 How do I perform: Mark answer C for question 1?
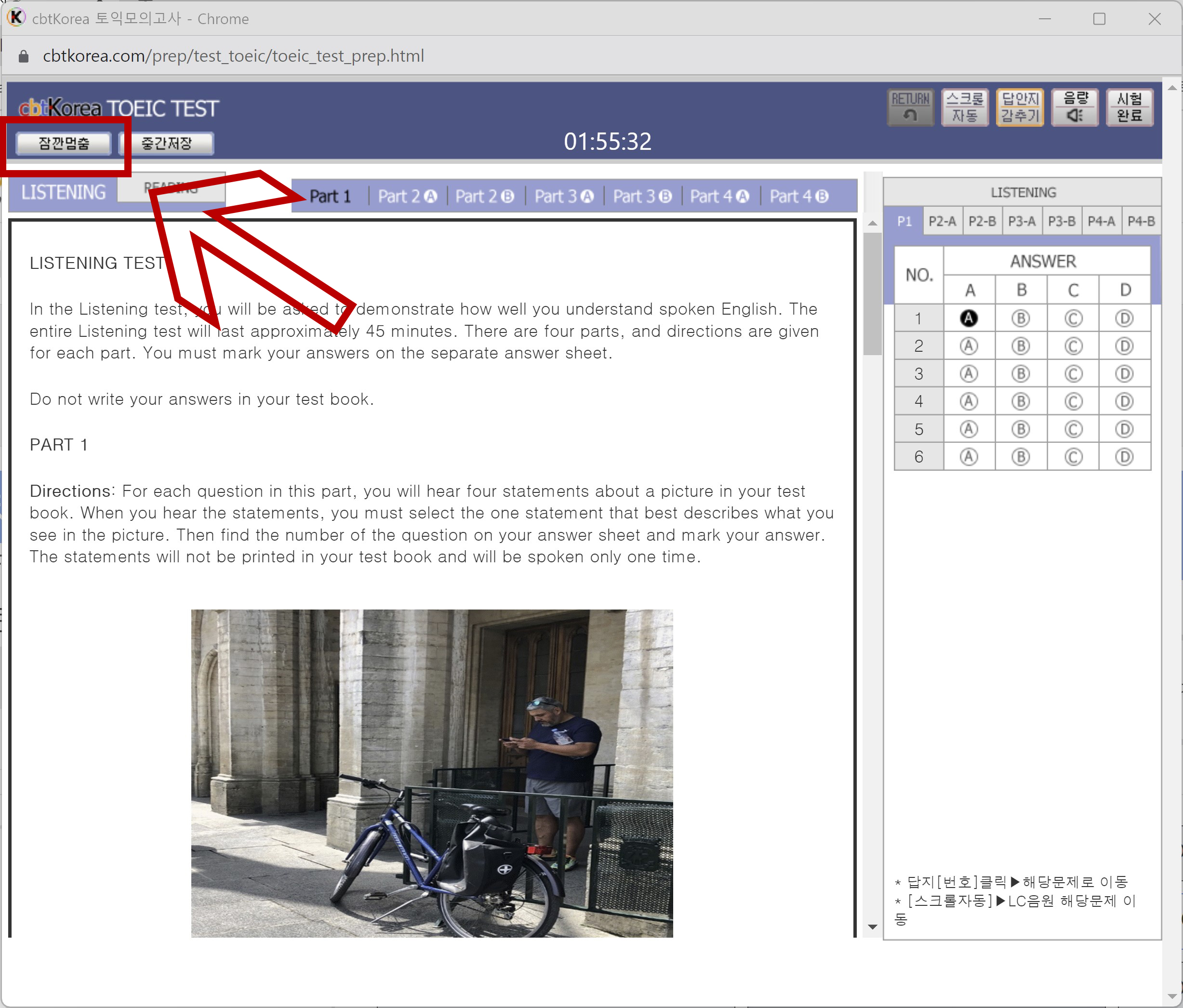point(1074,318)
